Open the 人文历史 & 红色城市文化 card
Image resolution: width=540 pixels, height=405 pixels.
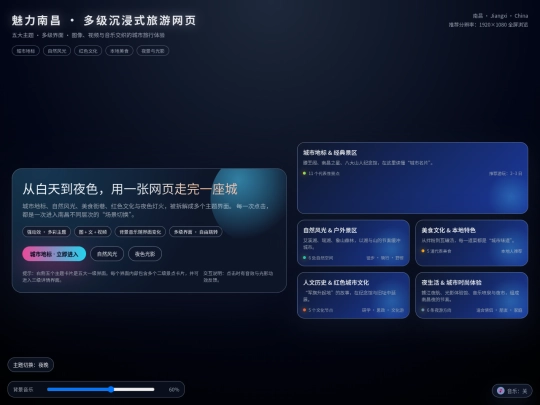[x=353, y=295]
